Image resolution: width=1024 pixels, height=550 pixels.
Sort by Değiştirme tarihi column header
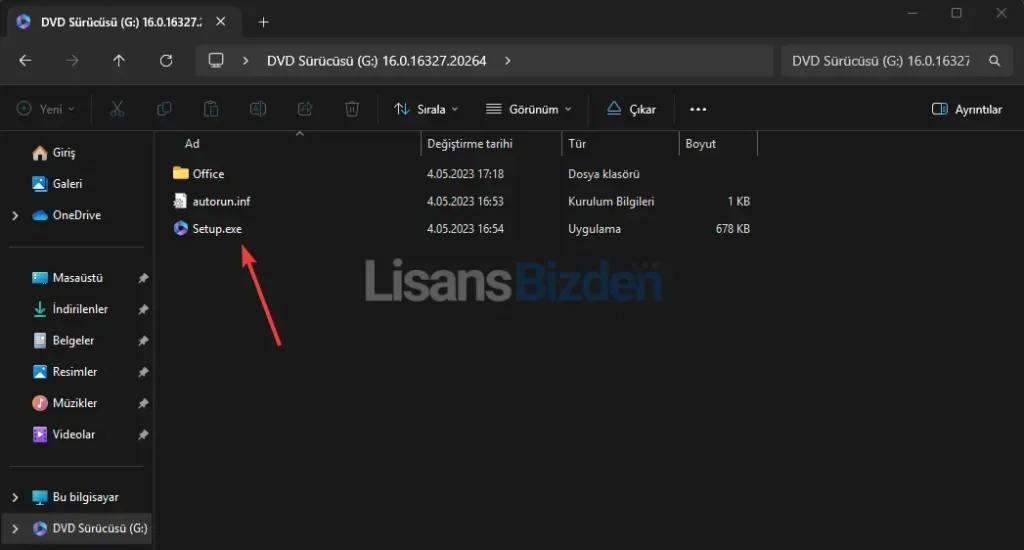click(x=470, y=144)
